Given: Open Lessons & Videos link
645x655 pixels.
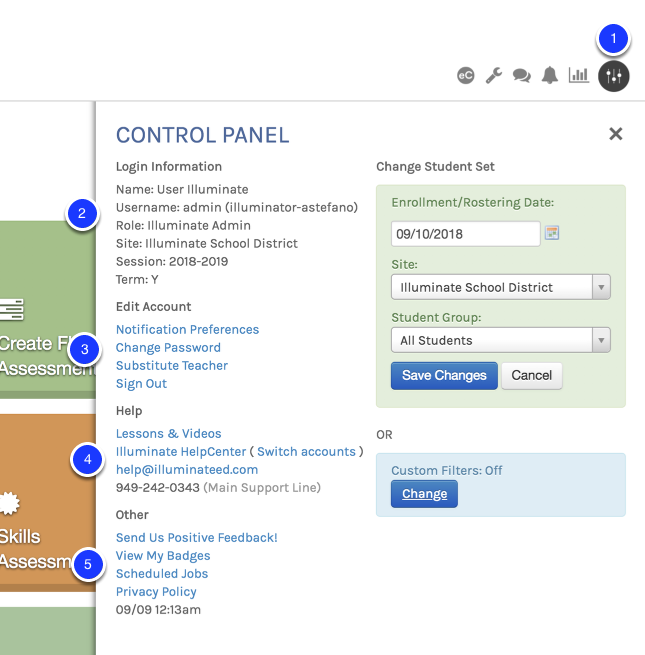Looking at the screenshot, I should [x=168, y=434].
